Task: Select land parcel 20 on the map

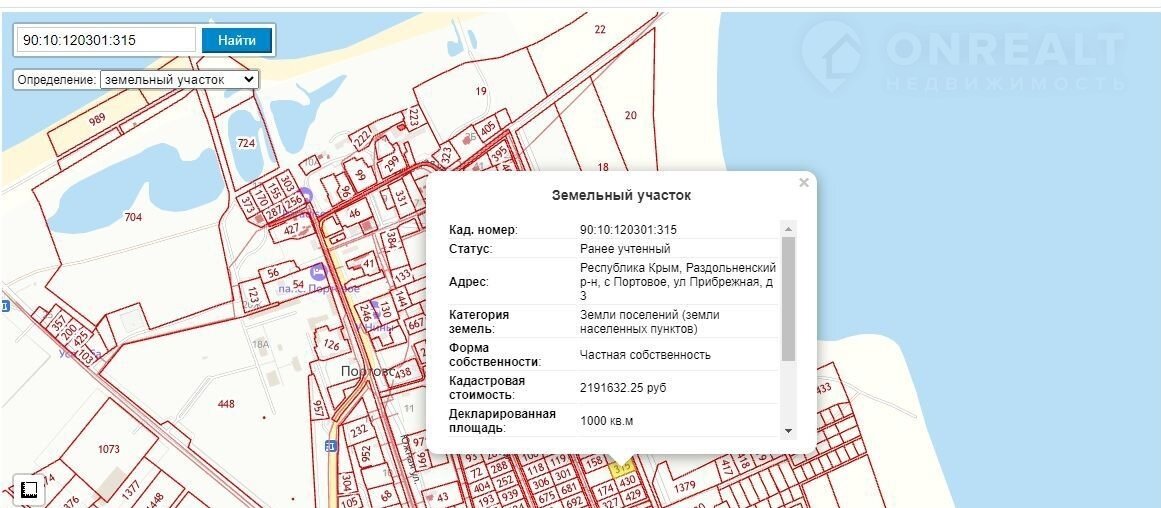Action: (630, 115)
